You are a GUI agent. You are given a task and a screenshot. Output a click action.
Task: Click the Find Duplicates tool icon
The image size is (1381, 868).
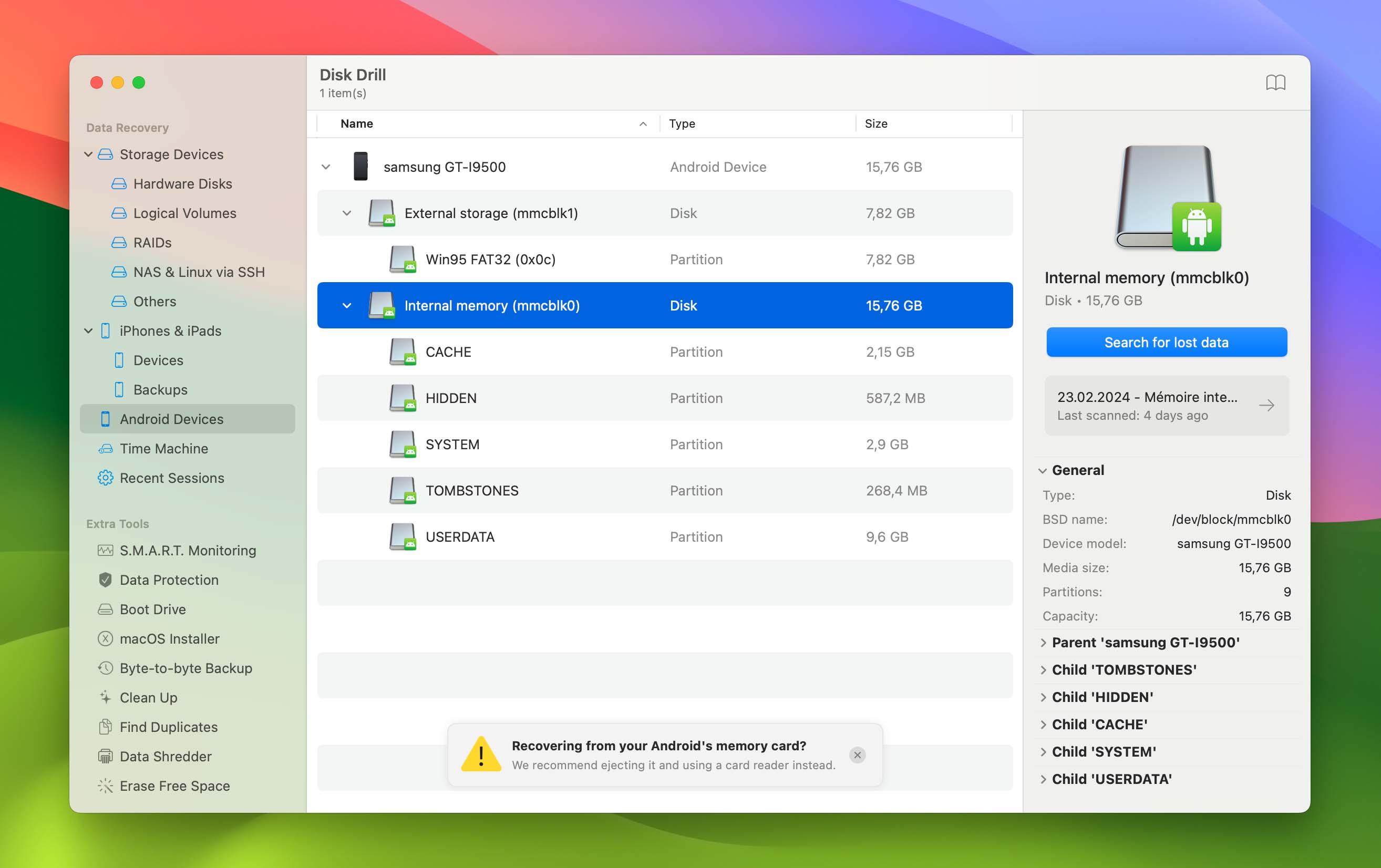pyautogui.click(x=105, y=727)
